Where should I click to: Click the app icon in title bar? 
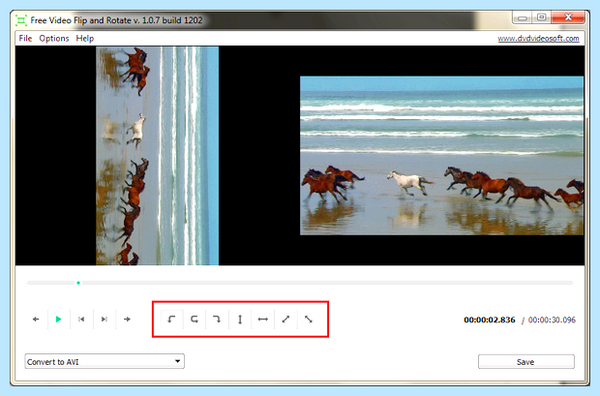point(21,20)
